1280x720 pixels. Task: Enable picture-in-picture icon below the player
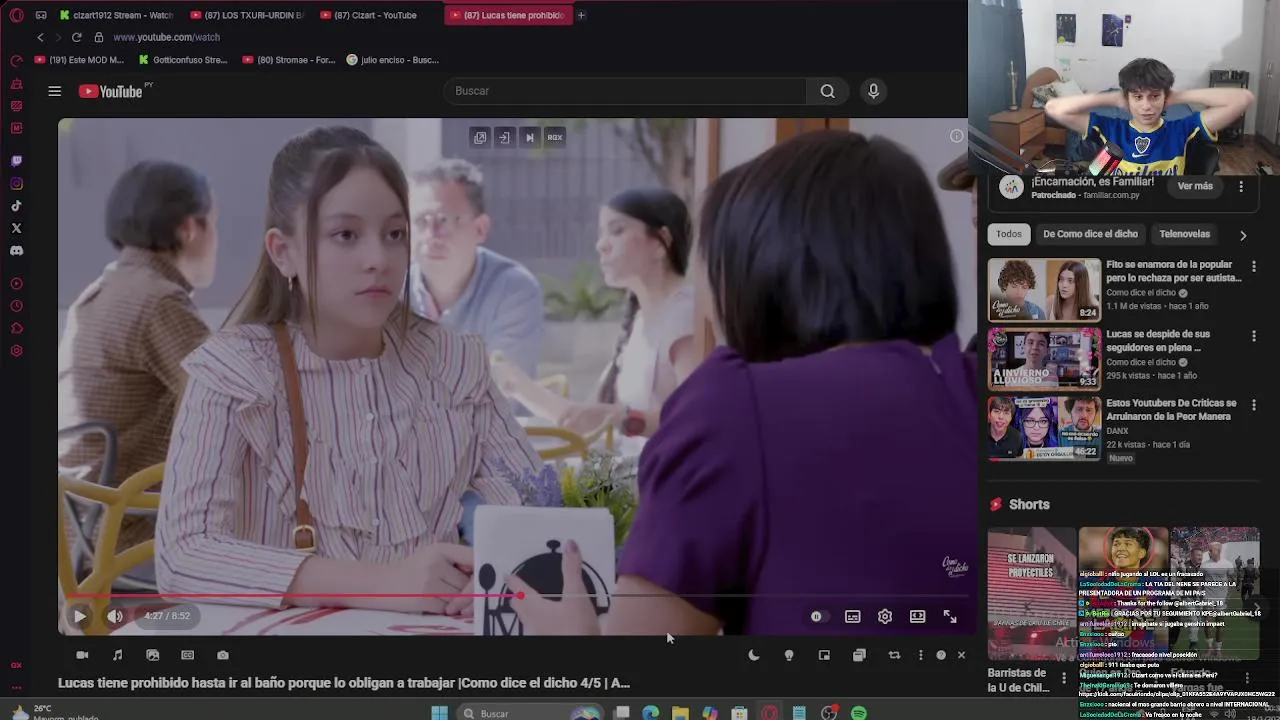tap(824, 655)
